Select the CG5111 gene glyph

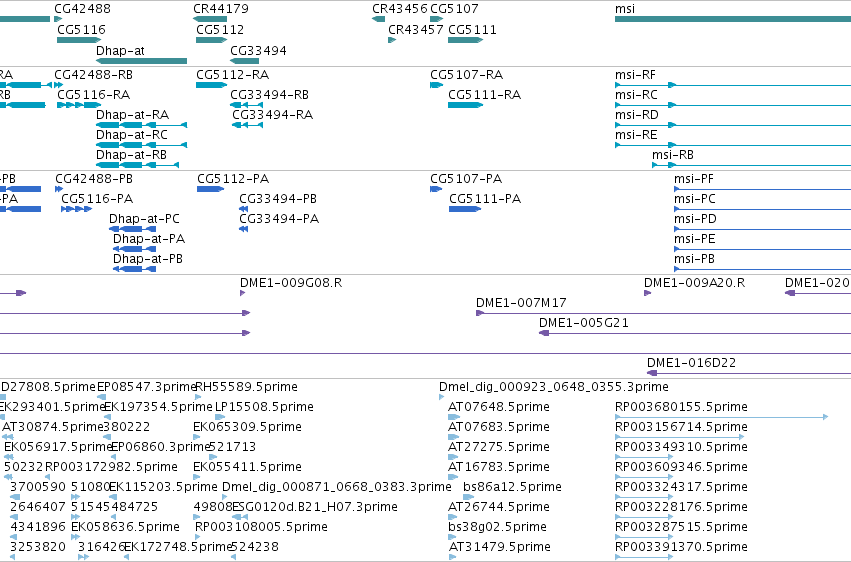coord(466,40)
